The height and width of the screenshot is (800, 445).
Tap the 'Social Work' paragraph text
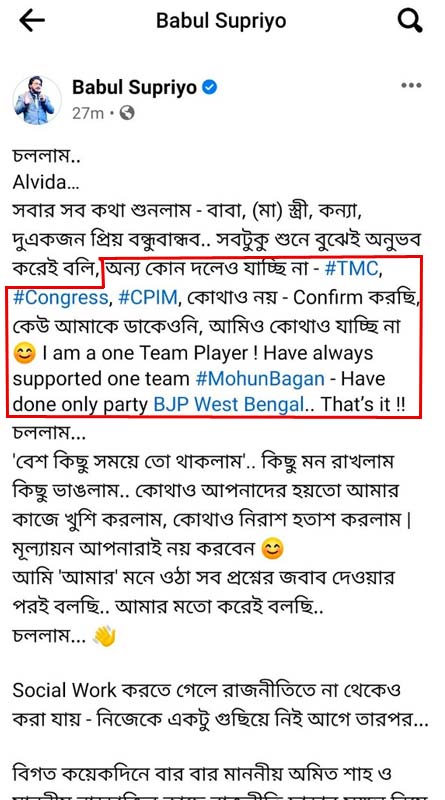point(220,706)
